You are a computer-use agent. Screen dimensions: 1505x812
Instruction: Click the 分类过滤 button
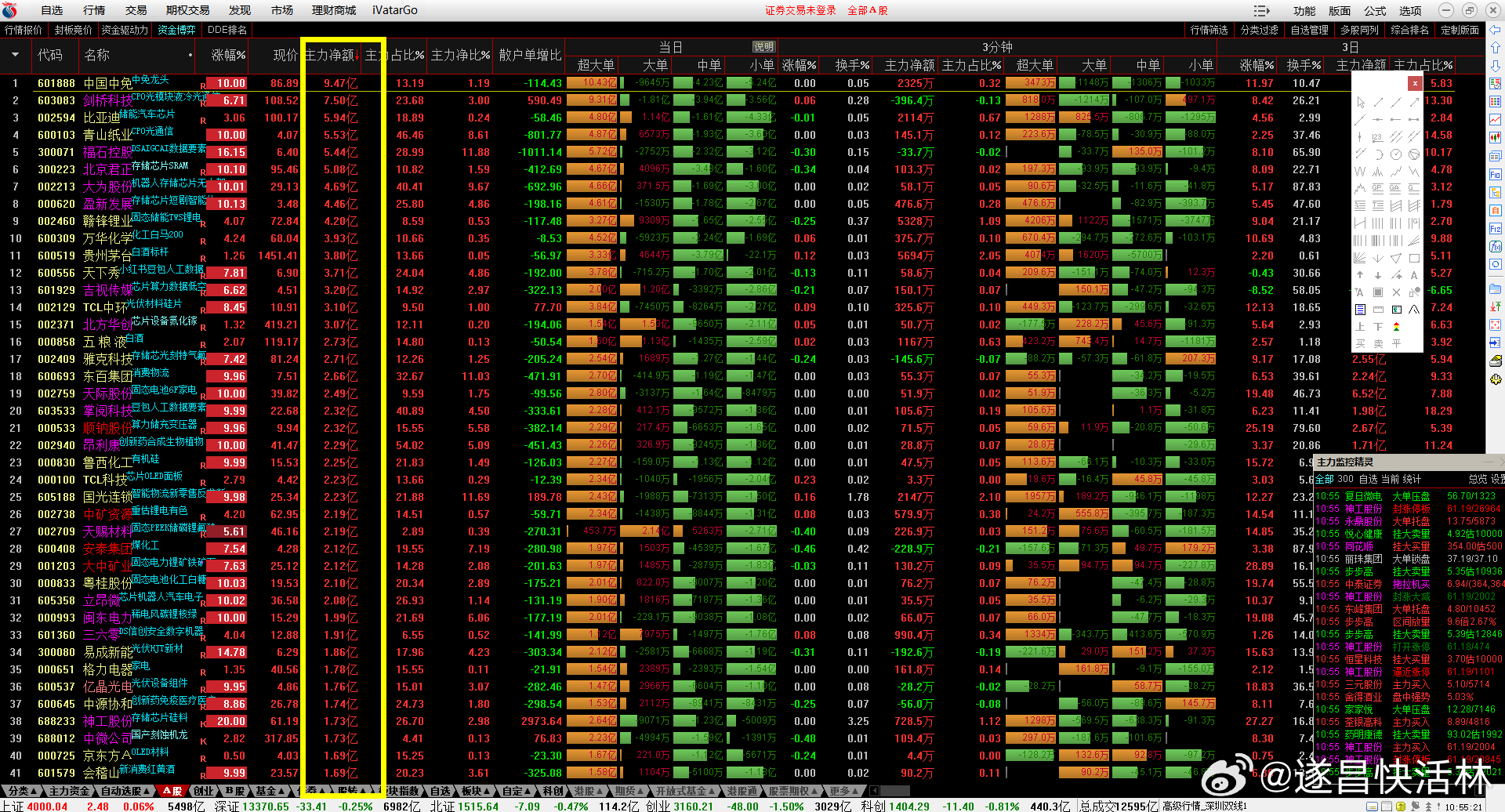coord(1260,30)
